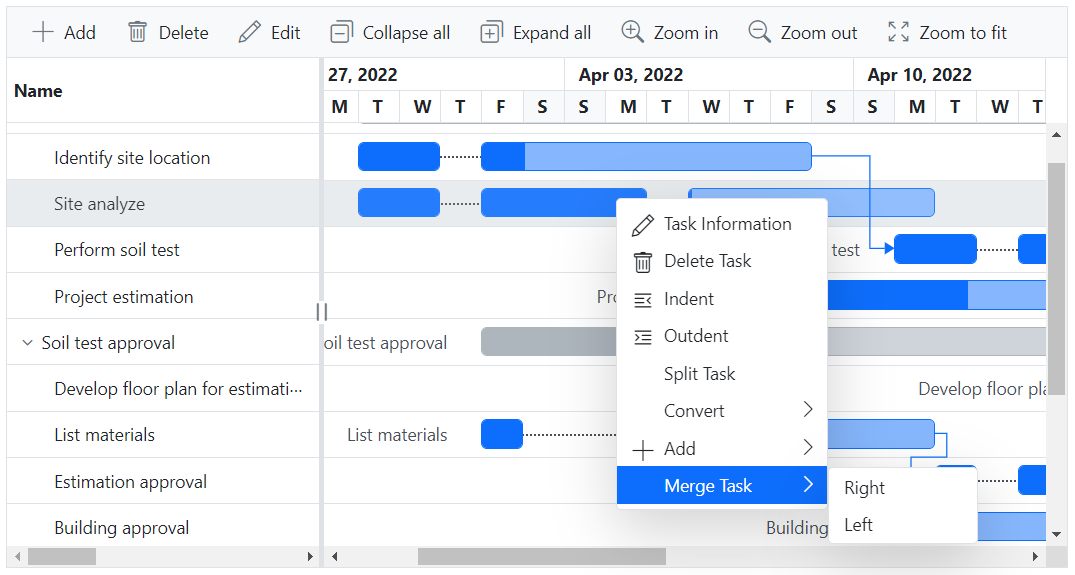1075x575 pixels.
Task: Click the first Perform soil test taskbar segment
Action: click(x=935, y=249)
